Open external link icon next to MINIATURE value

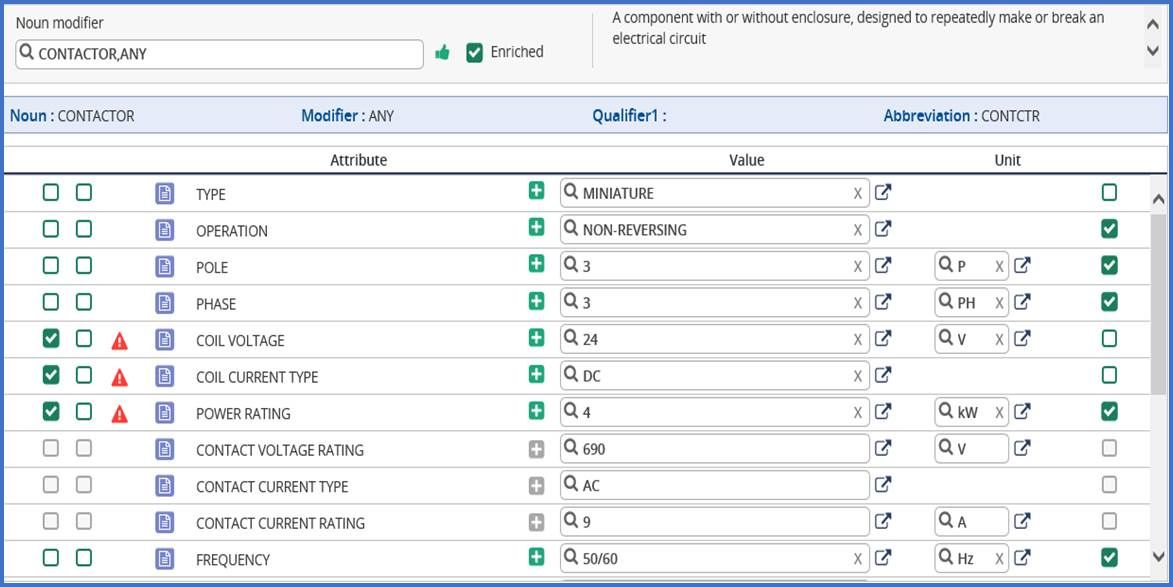(883, 193)
